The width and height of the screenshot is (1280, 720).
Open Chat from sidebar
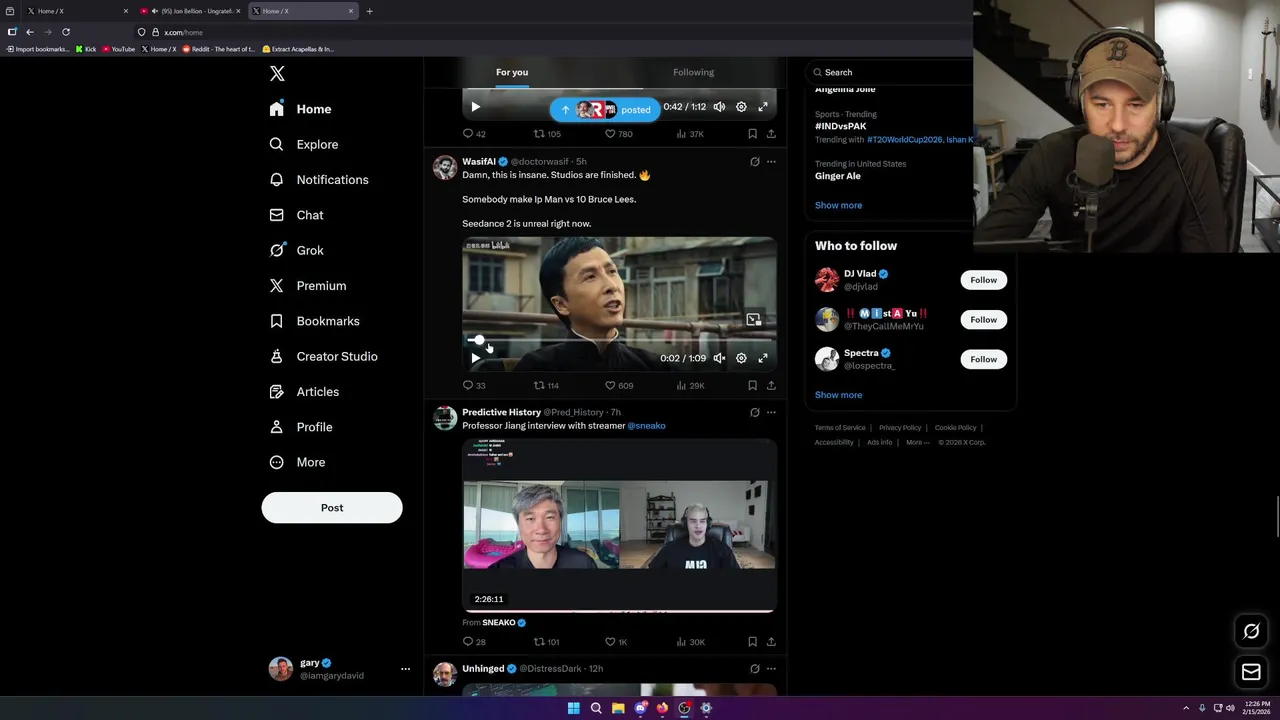pos(297,215)
